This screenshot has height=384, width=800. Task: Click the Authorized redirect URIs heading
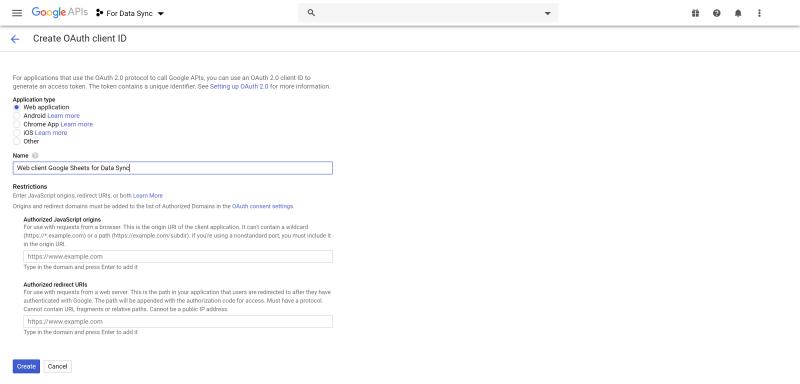pos(55,285)
